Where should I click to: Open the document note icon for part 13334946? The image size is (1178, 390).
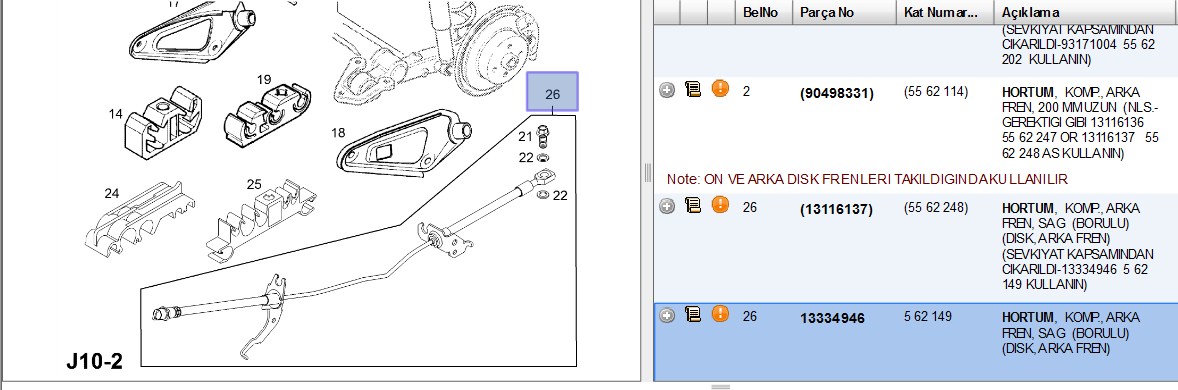693,315
